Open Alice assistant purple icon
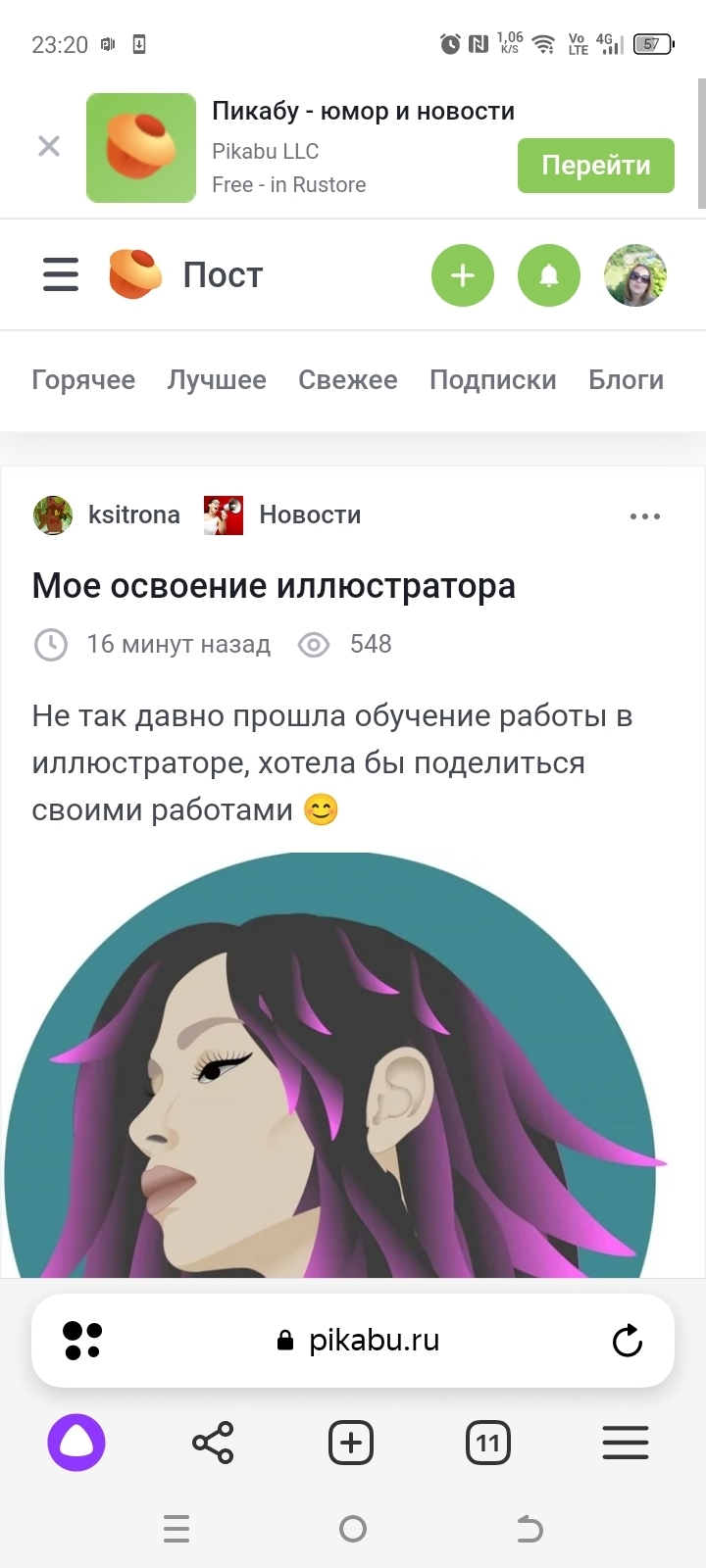The image size is (706, 1568). point(76,1443)
